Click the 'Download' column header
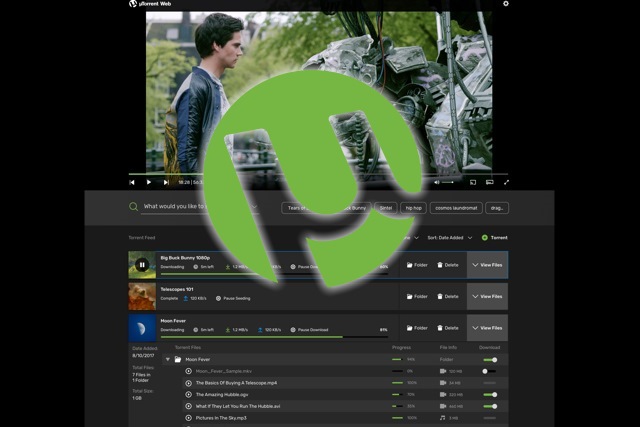The height and width of the screenshot is (427, 640). coord(489,348)
